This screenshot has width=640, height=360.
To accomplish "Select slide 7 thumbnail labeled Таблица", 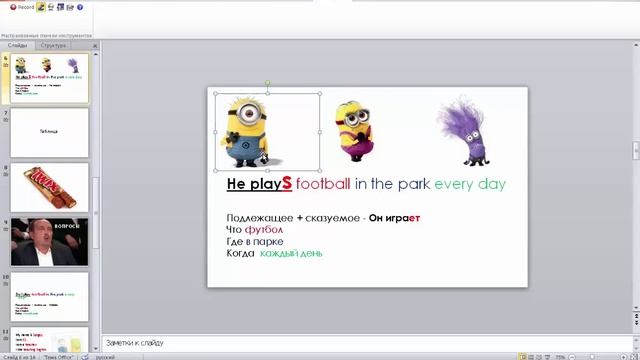I will click(x=49, y=133).
